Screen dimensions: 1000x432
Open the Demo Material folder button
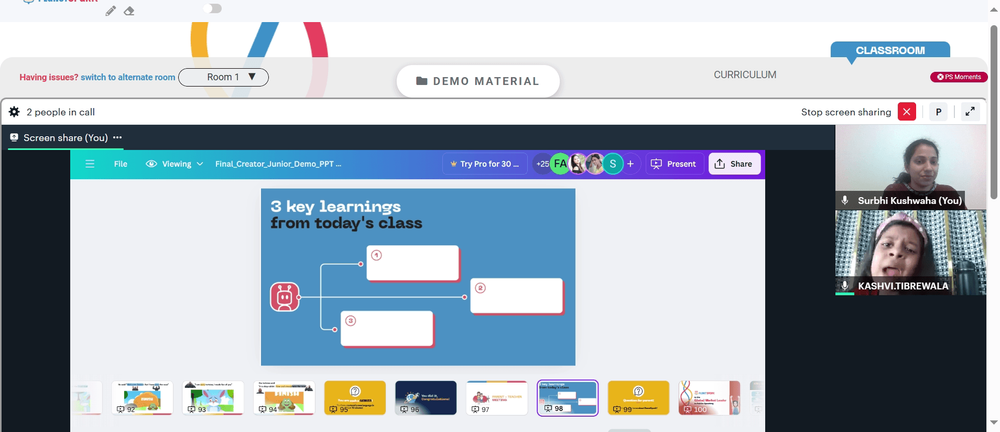[x=478, y=81]
